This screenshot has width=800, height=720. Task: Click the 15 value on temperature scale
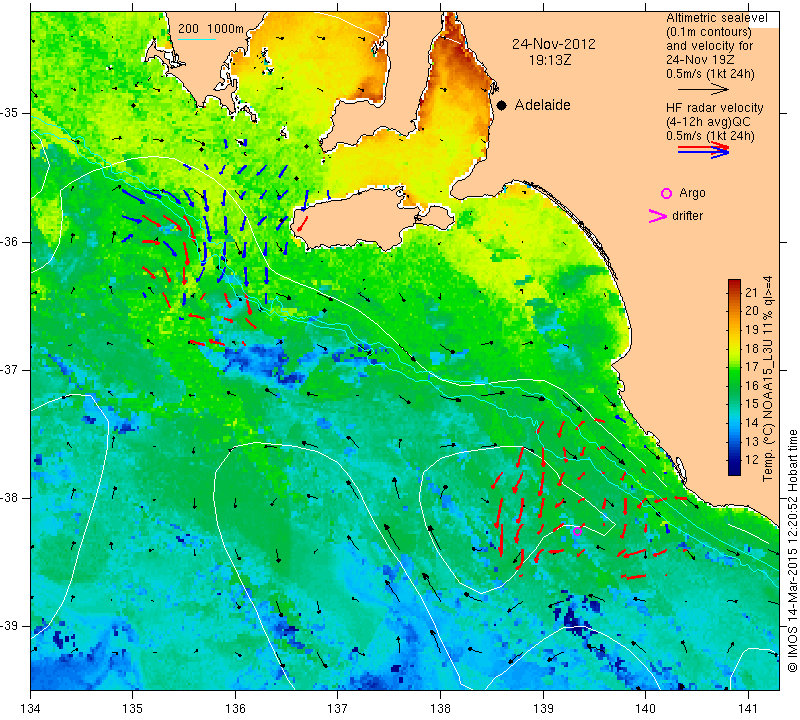[752, 404]
